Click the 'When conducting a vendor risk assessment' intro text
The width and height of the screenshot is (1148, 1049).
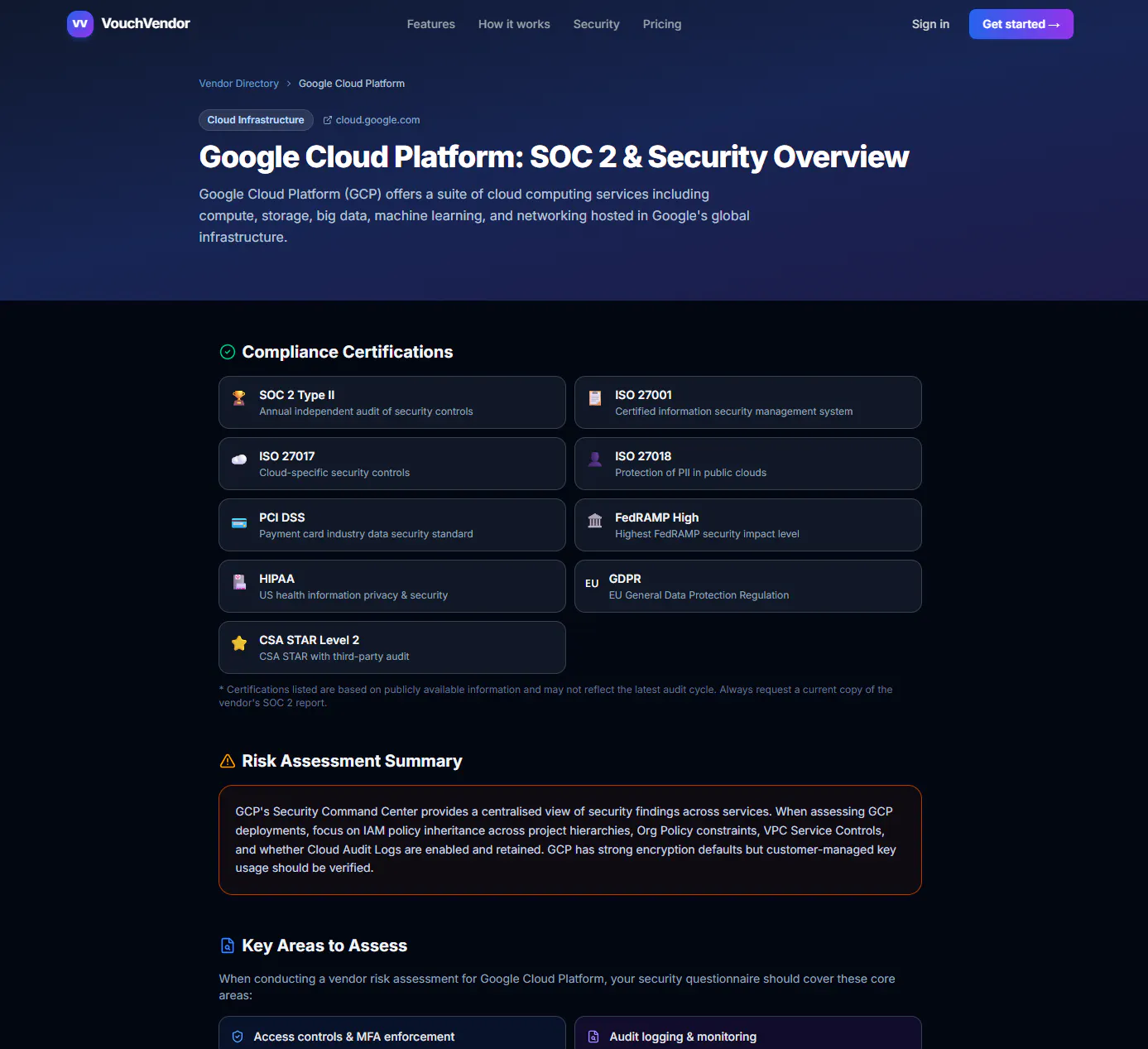(x=557, y=987)
